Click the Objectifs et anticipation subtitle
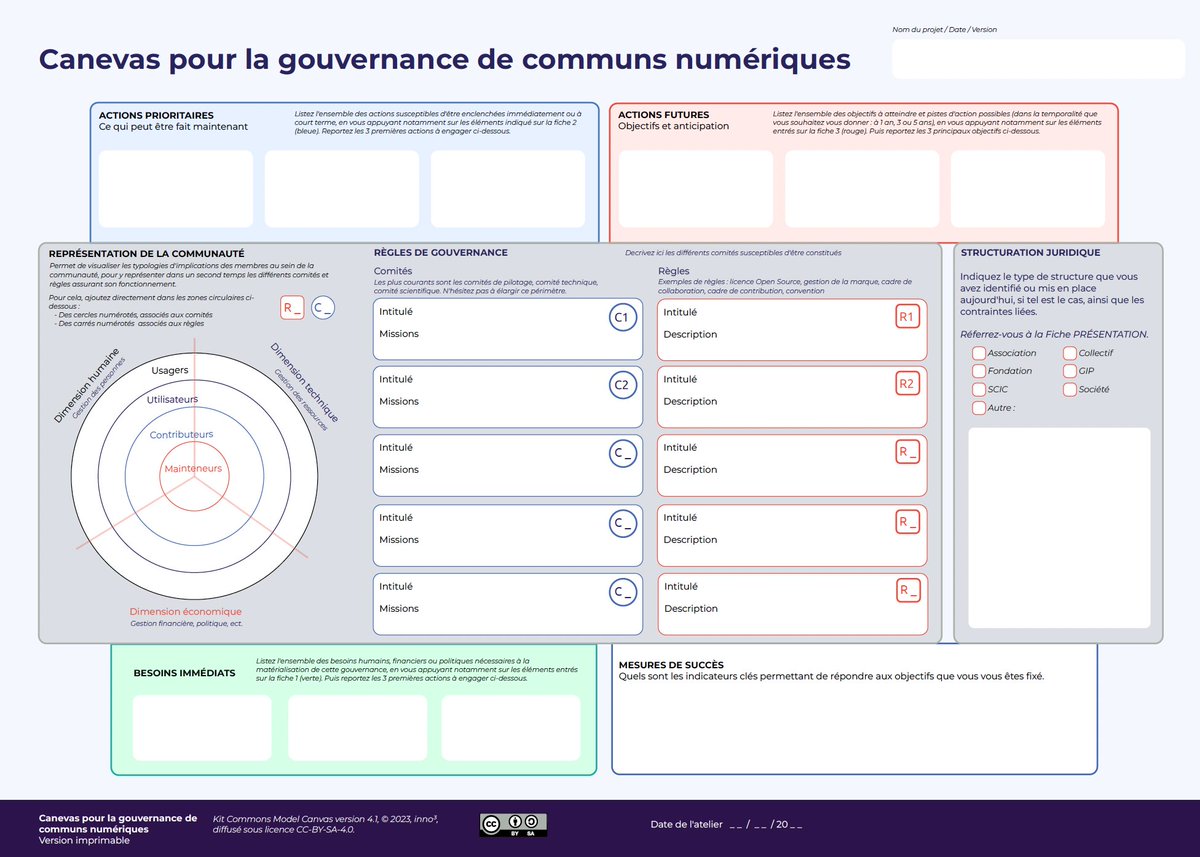Screen dimensions: 1200x857 pos(673,126)
